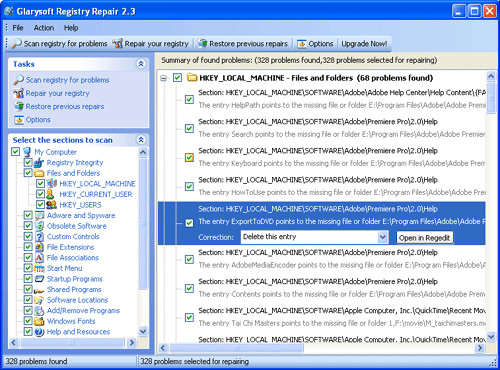This screenshot has height=370, width=500.
Task: Select the Registry Integrity section icon
Action: (39, 163)
